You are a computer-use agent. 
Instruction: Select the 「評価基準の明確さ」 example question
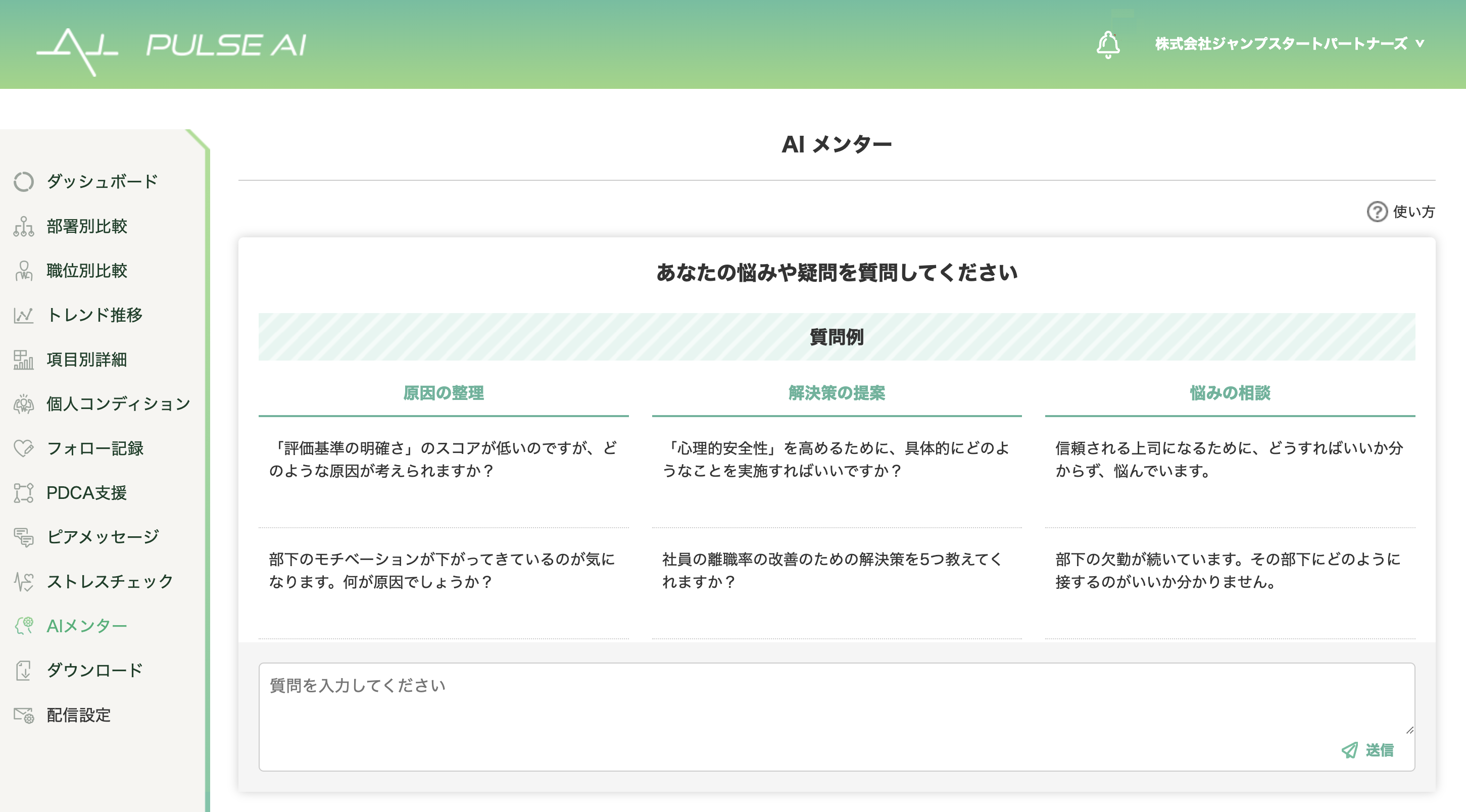(x=443, y=460)
